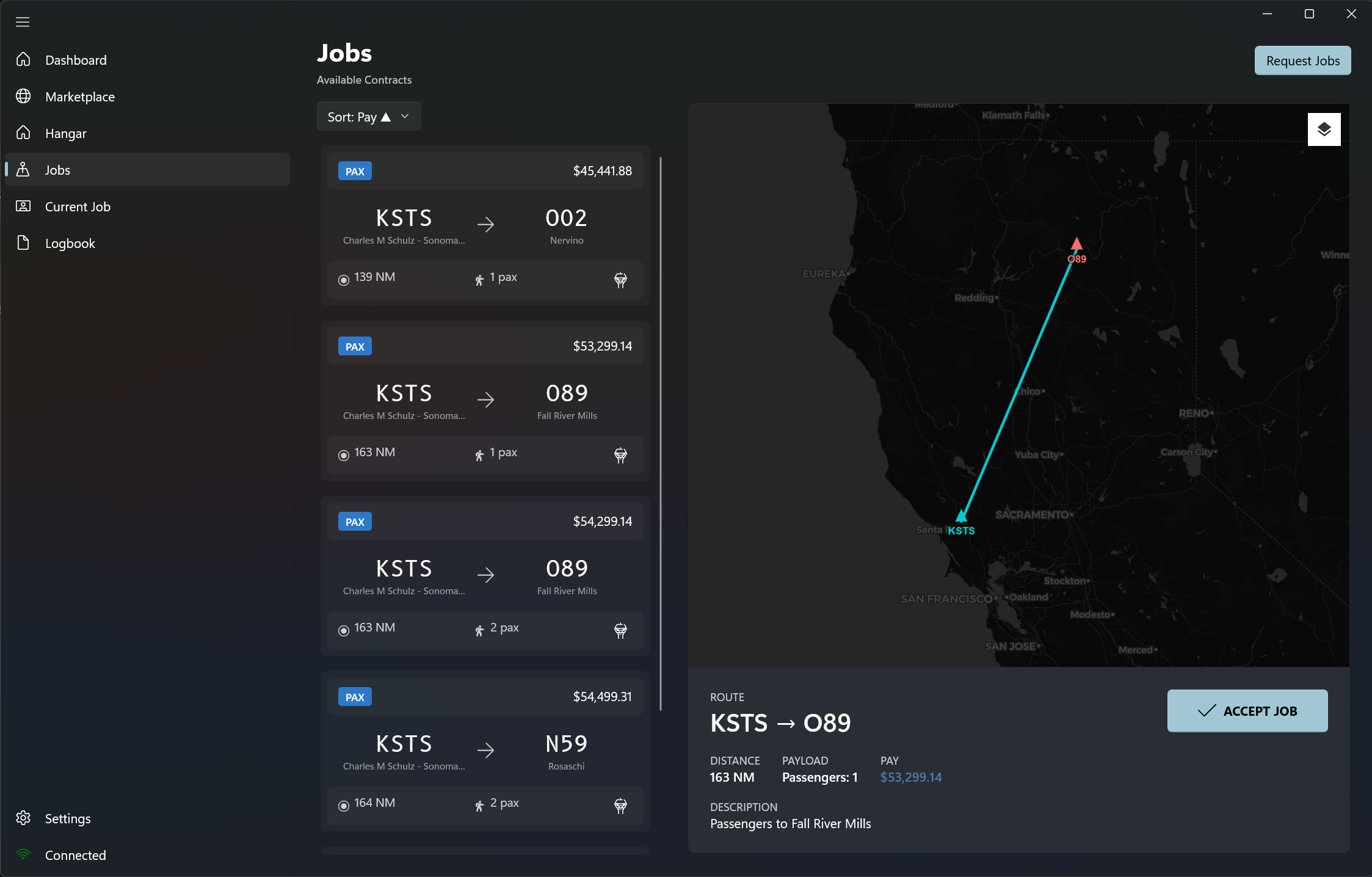Image resolution: width=1372 pixels, height=877 pixels.
Task: Click the Accept Job button
Action: tap(1247, 711)
